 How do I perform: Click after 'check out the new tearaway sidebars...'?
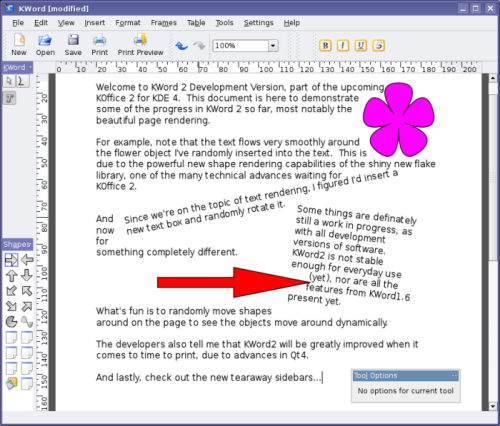coord(323,378)
